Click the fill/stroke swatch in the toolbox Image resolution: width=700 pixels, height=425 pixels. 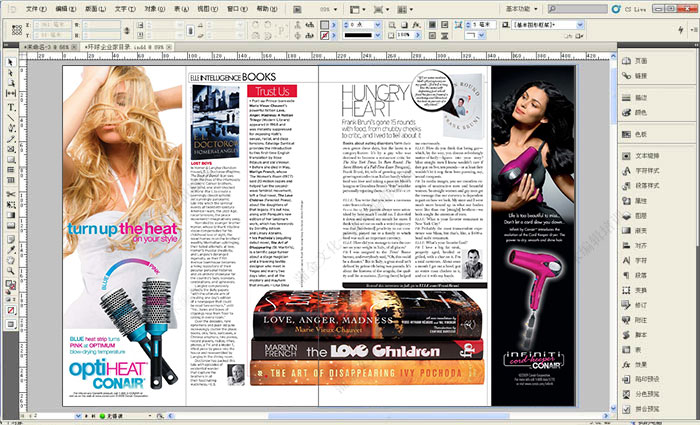pos(10,286)
